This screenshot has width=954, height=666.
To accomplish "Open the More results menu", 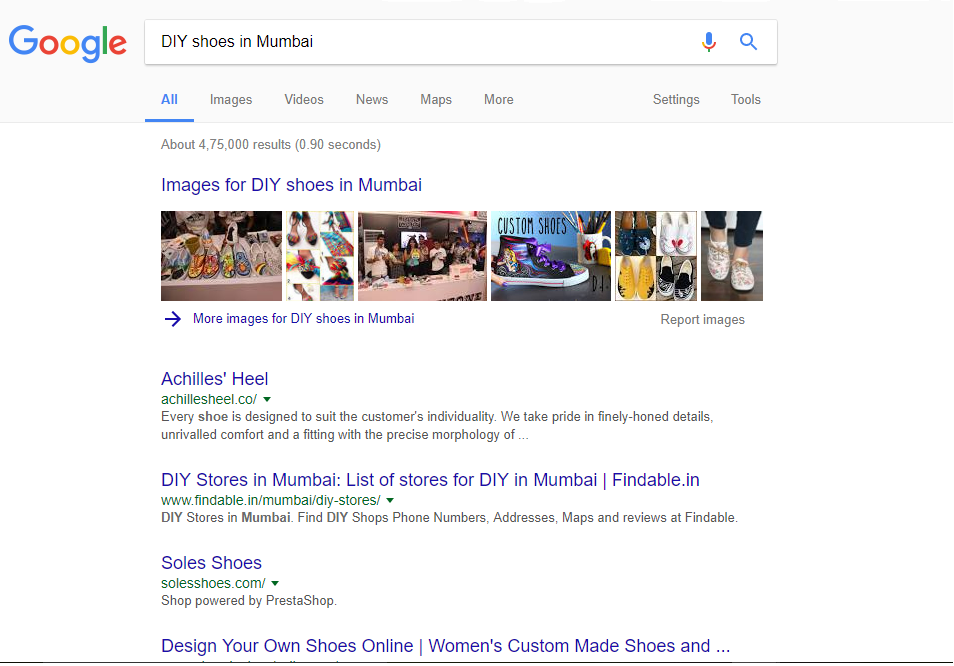I will (498, 99).
